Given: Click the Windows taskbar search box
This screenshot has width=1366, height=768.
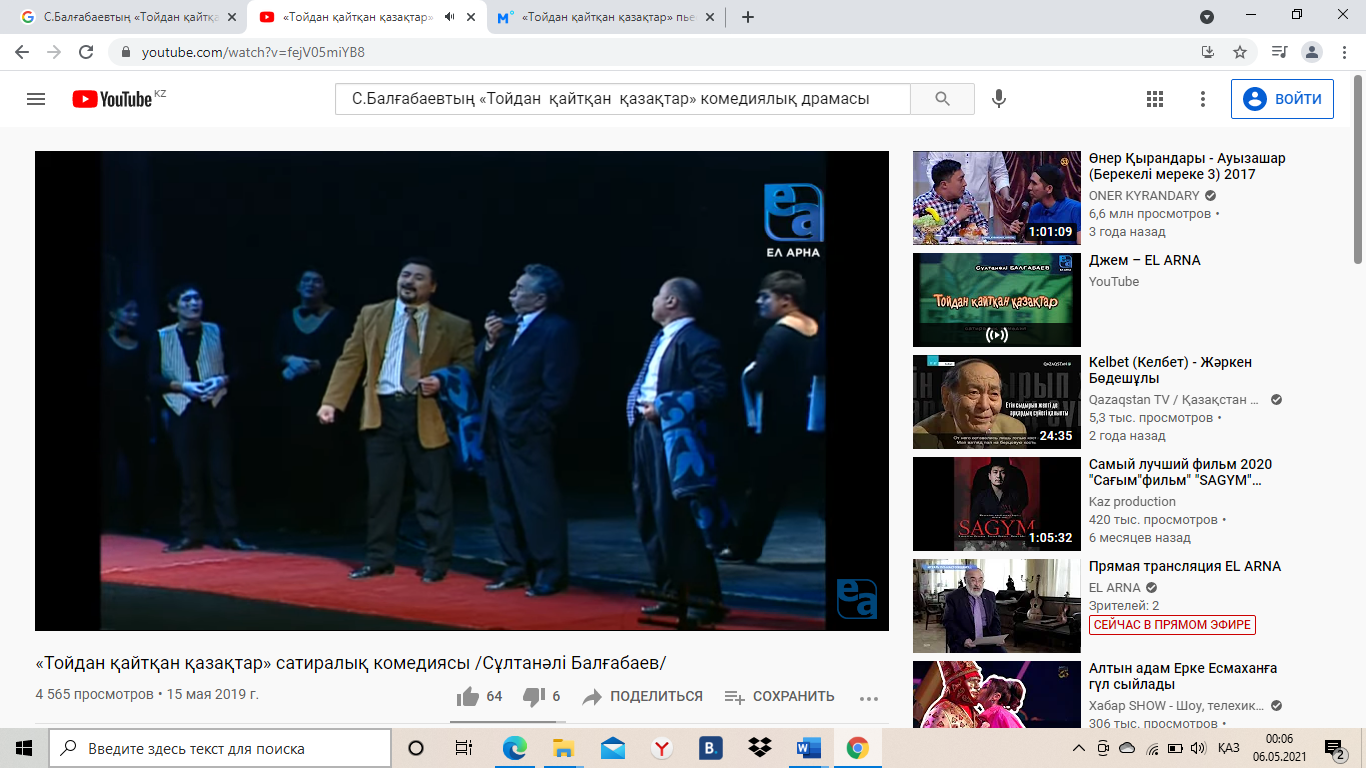Looking at the screenshot, I should pyautogui.click(x=220, y=748).
